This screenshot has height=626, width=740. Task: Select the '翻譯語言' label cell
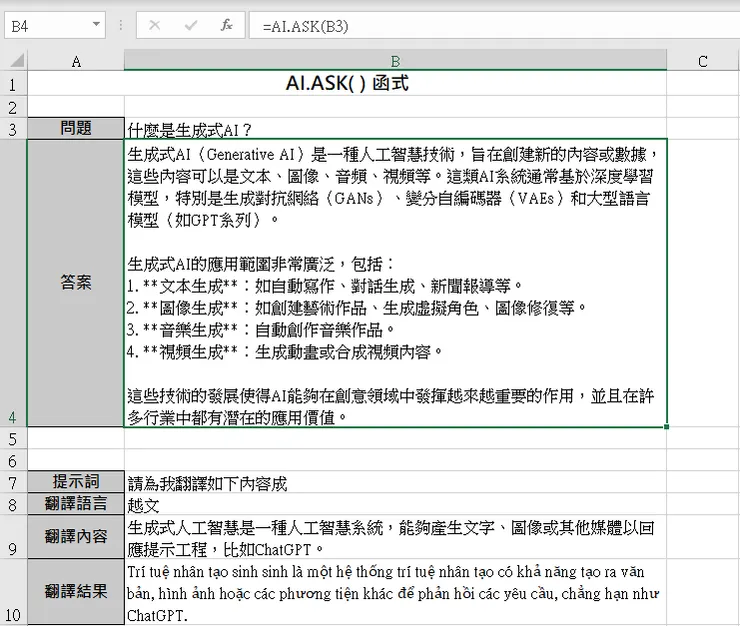[x=76, y=504]
